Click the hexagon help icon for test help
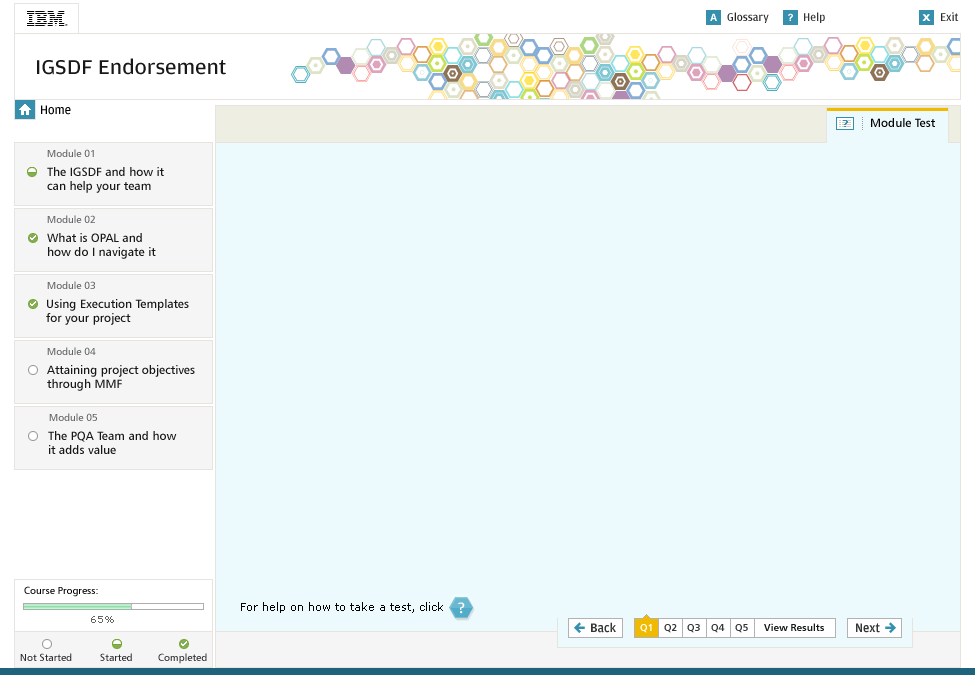This screenshot has width=975, height=675. coord(461,608)
